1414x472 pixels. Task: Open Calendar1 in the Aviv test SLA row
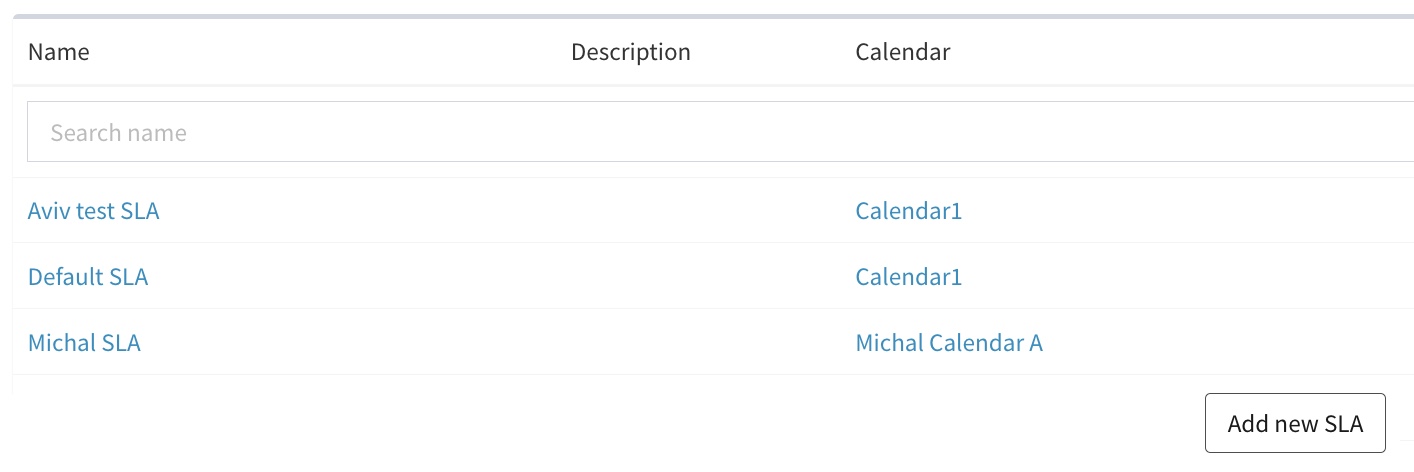coord(908,211)
